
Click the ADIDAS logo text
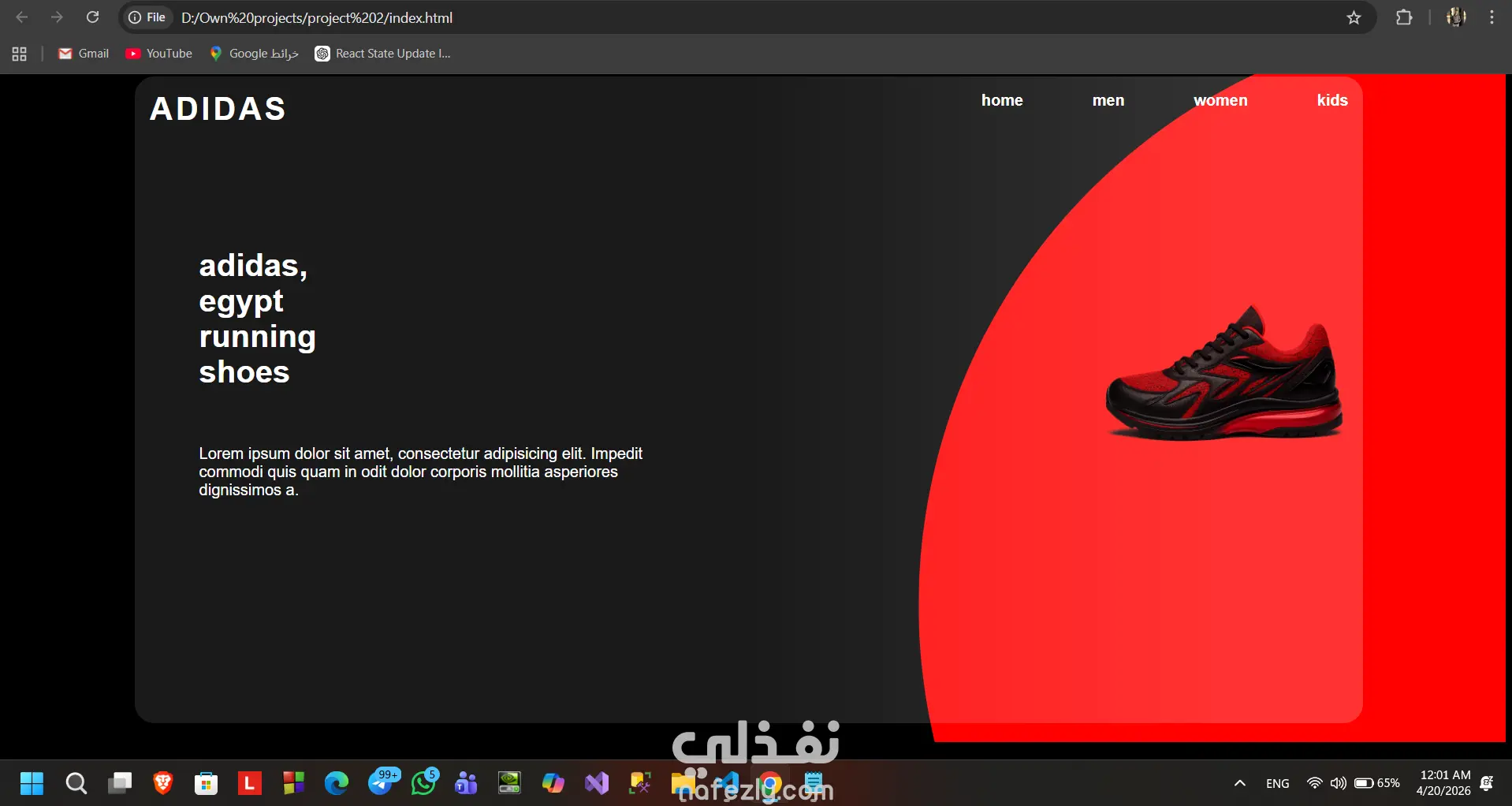pos(218,109)
